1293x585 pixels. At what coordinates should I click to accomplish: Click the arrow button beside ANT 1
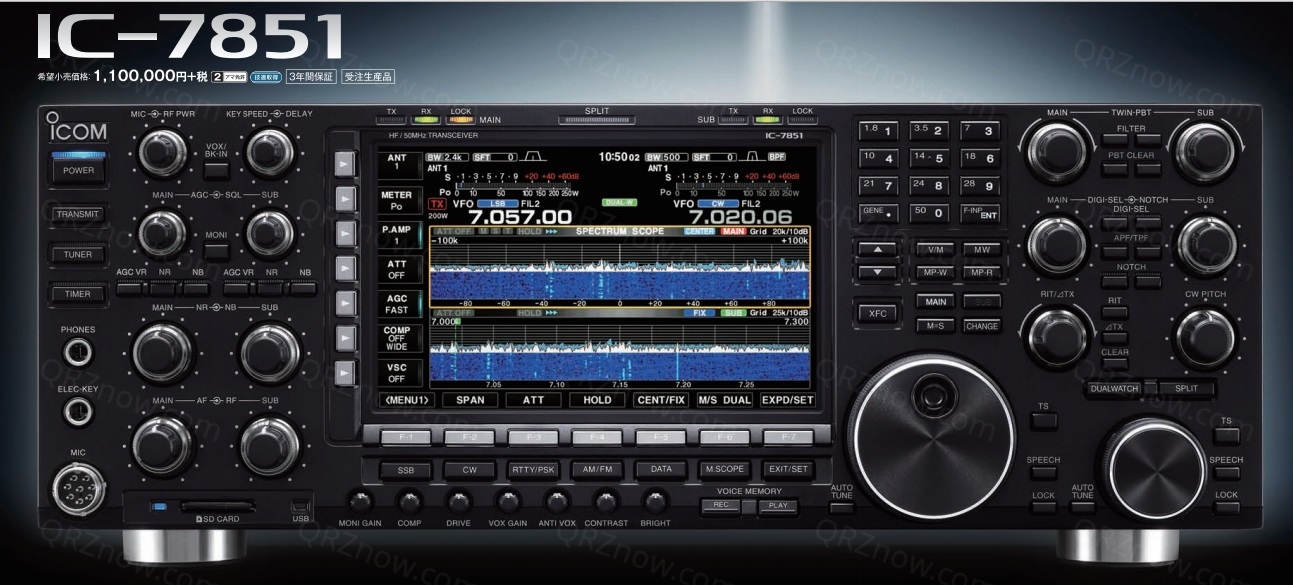[344, 163]
